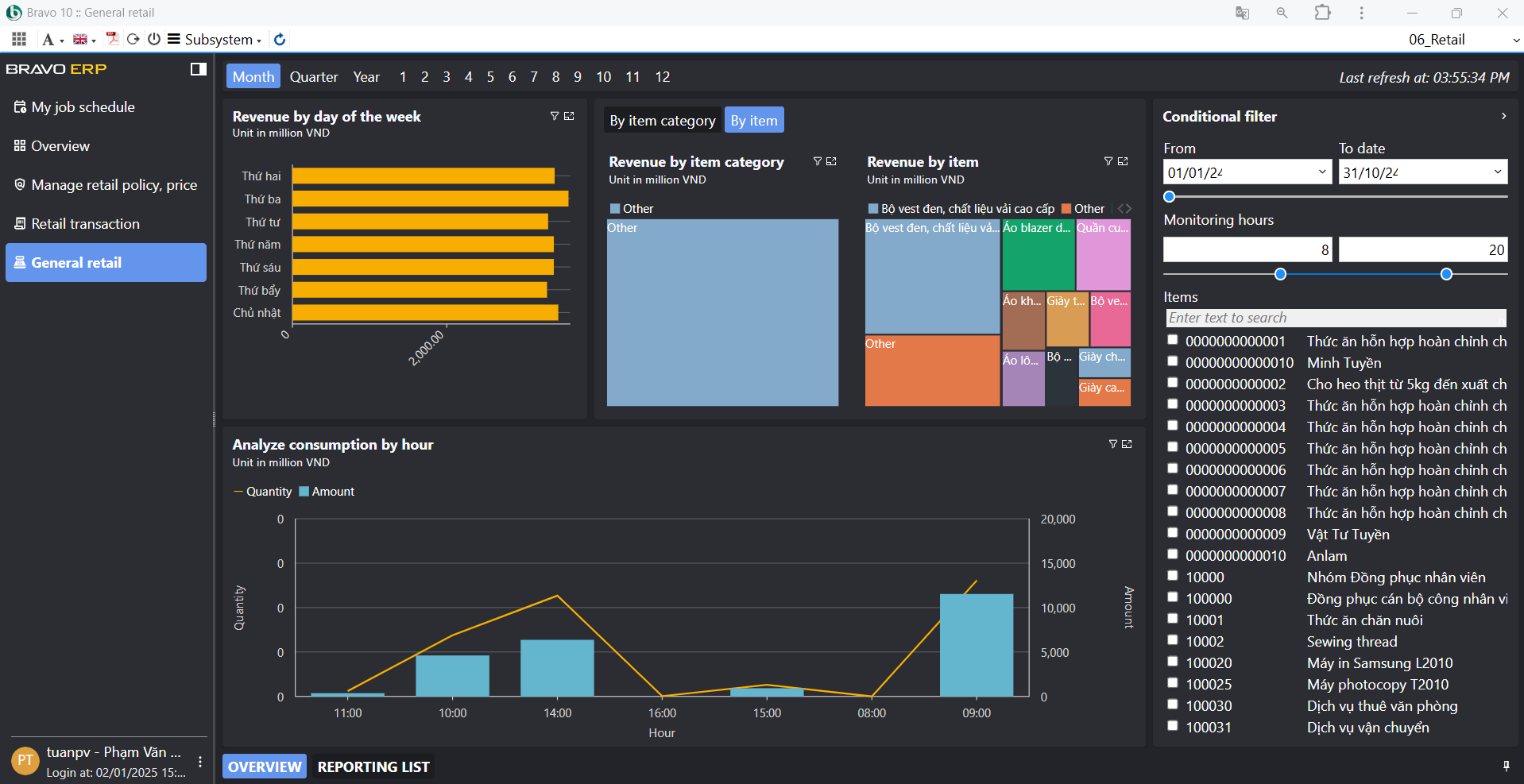Click the blue refresh icon in toolbar
The image size is (1524, 784).
pos(280,39)
